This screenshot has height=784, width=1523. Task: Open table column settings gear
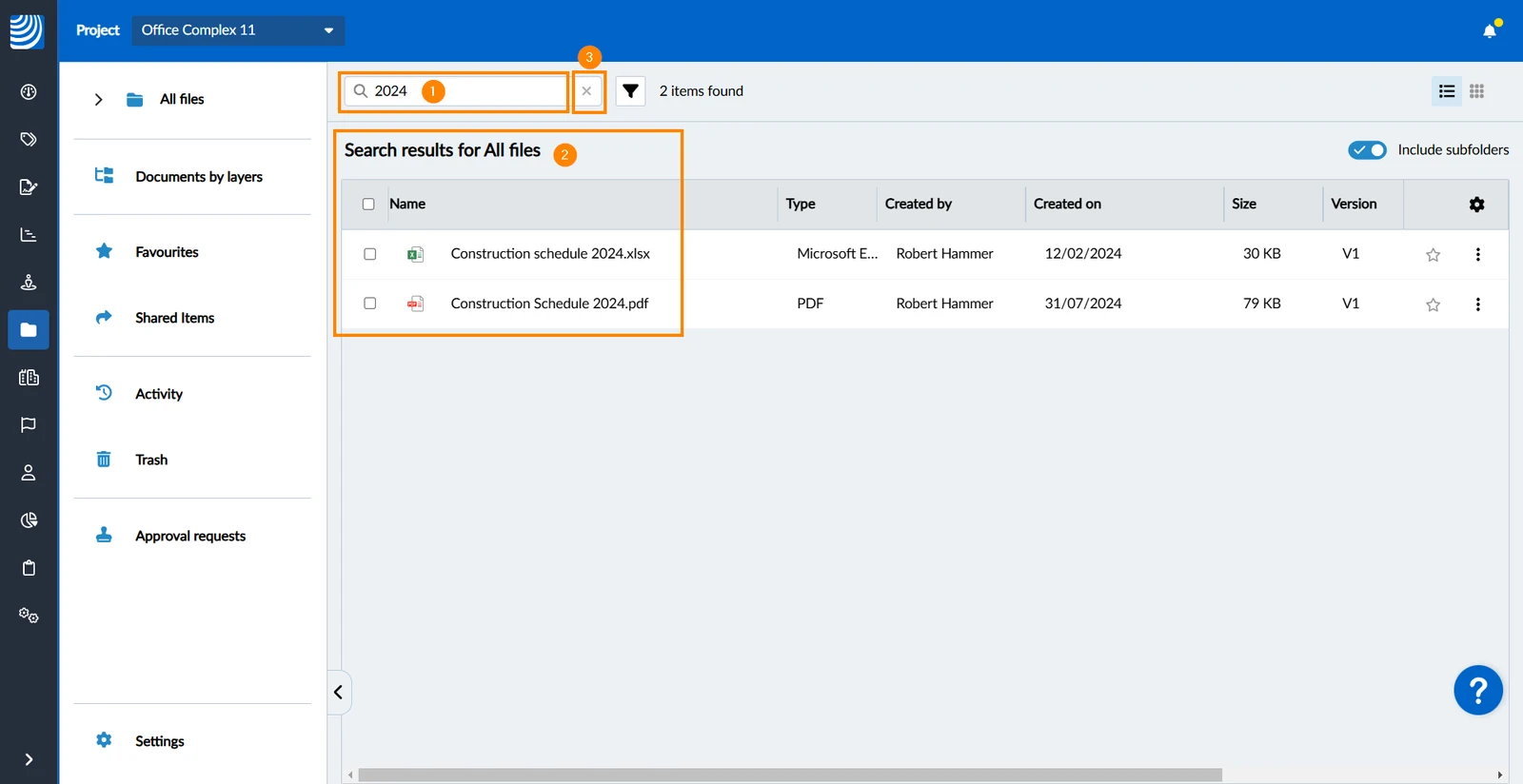click(x=1476, y=205)
